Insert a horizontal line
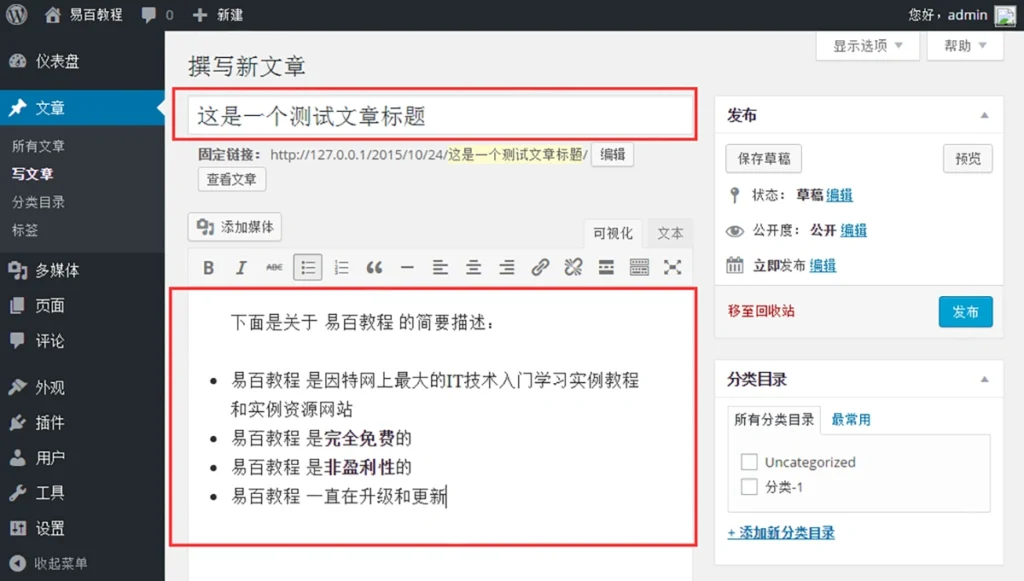The image size is (1024, 581). tap(407, 268)
